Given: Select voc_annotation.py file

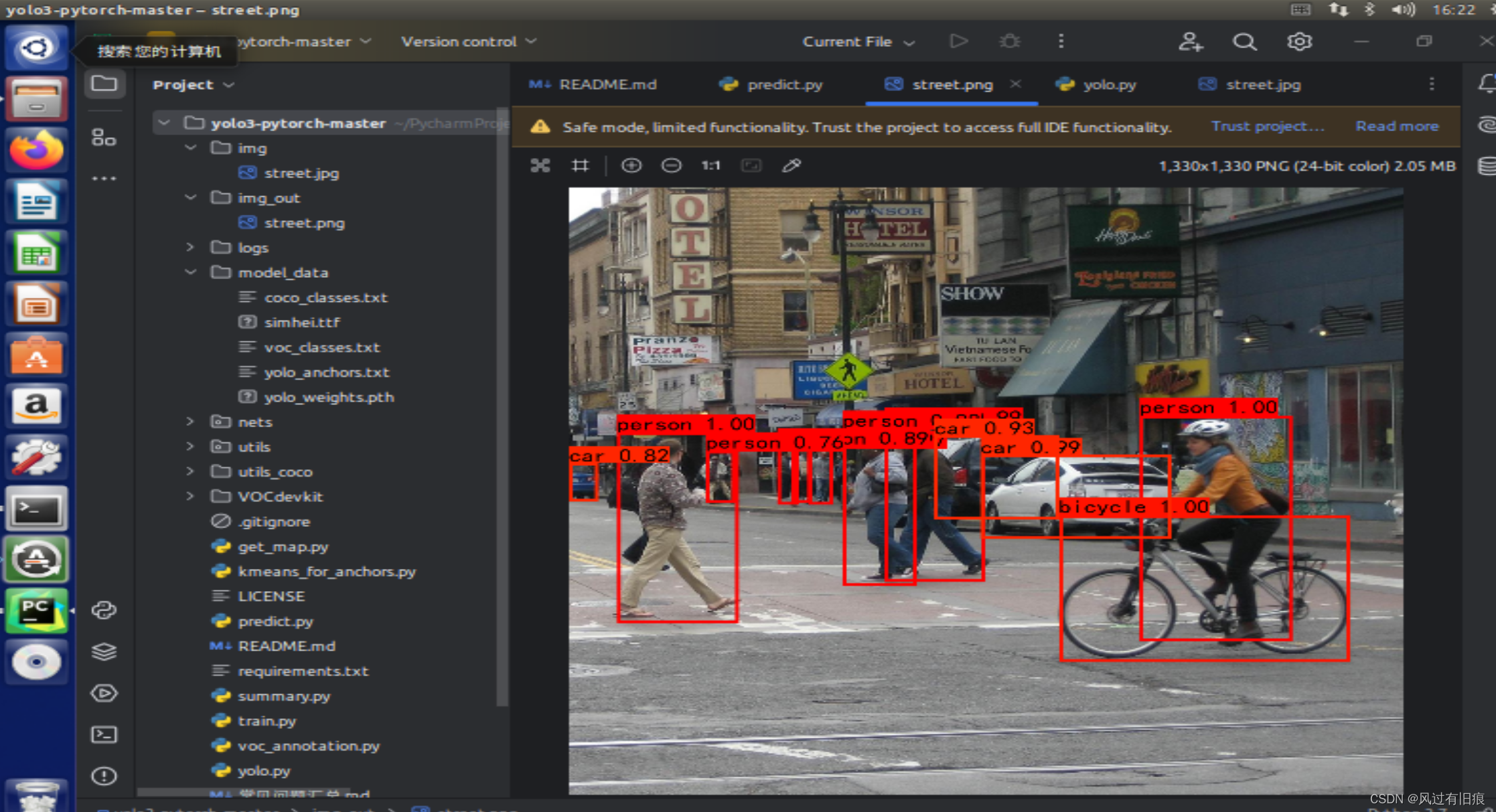Looking at the screenshot, I should pos(309,746).
